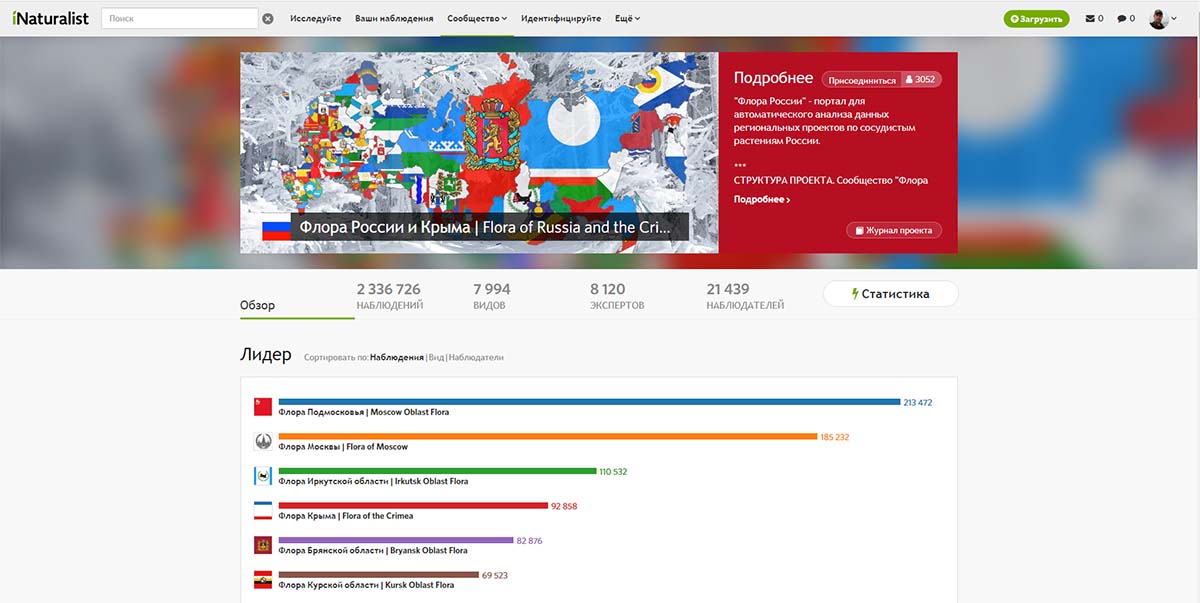Screen dimensions: 1200x603
Task: Click the 3052 members count badge
Action: point(920,79)
